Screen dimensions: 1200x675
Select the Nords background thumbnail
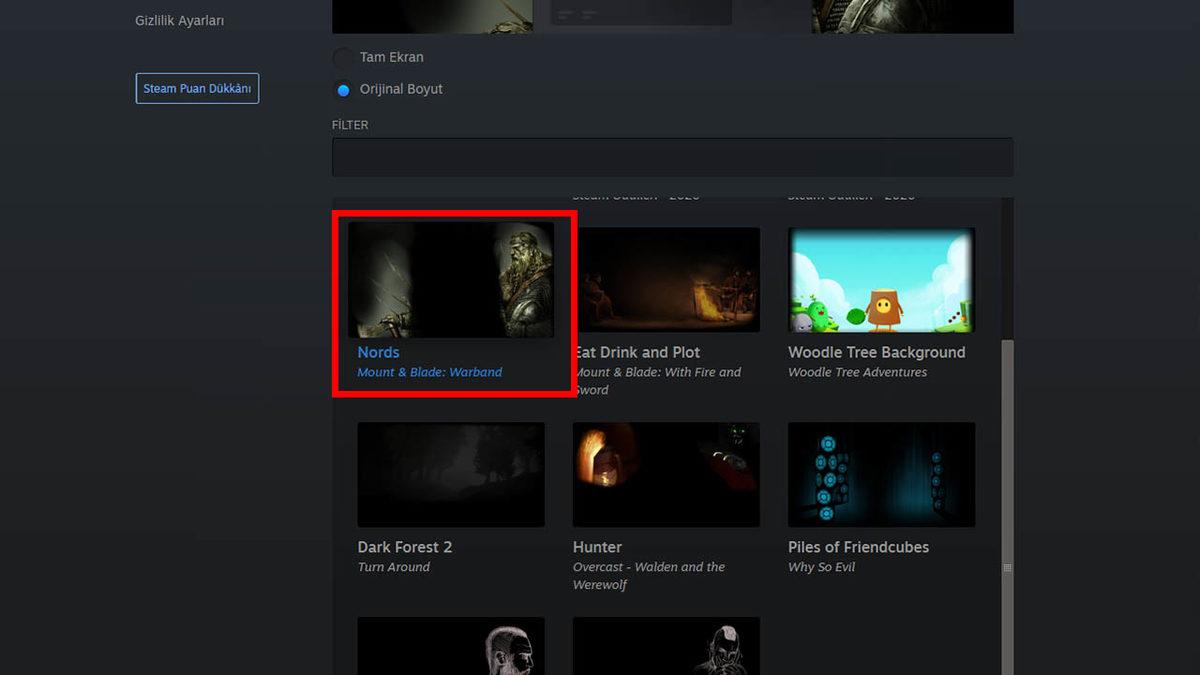(451, 280)
